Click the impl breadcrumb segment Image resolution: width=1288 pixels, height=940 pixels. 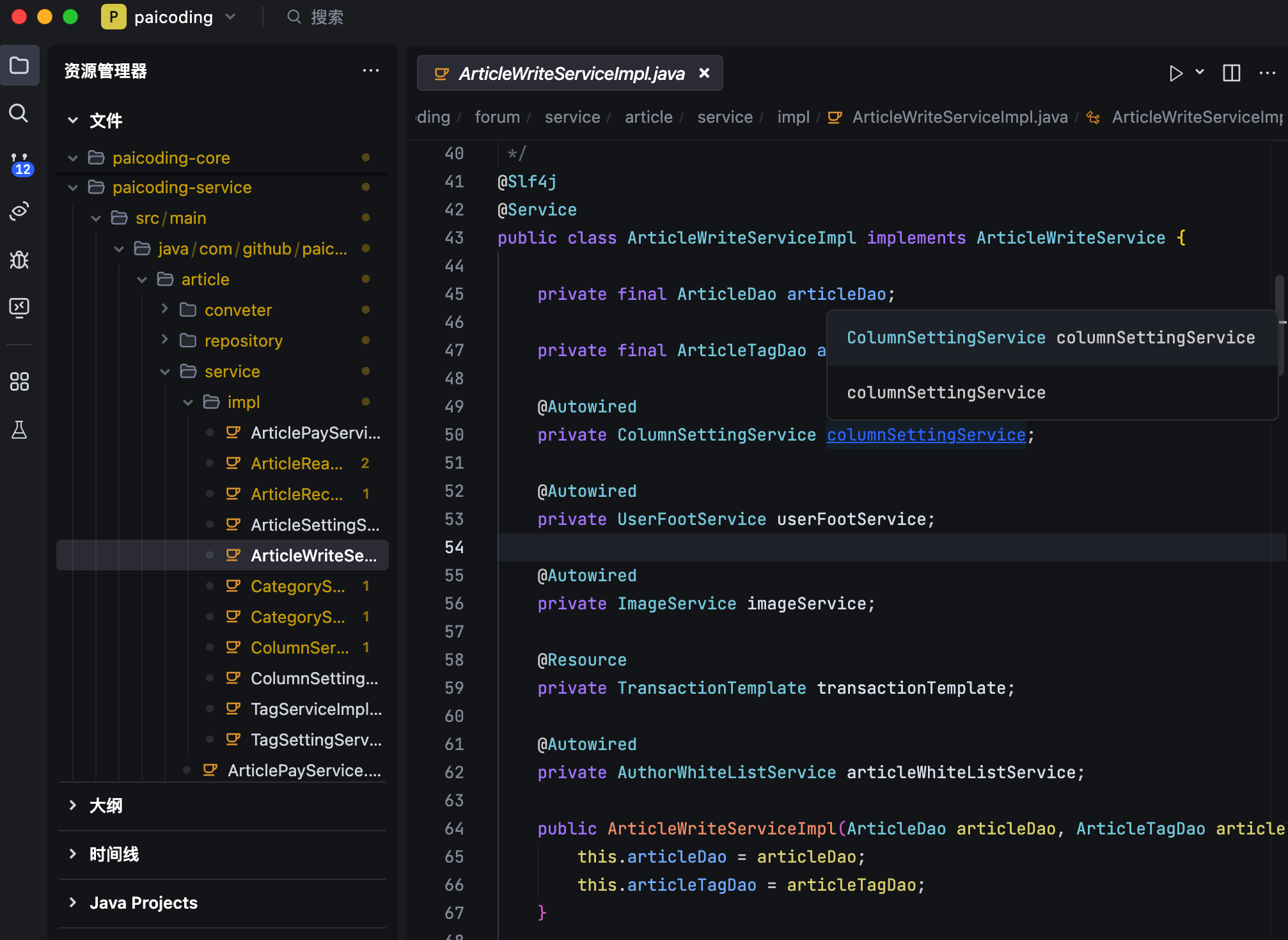(x=793, y=117)
